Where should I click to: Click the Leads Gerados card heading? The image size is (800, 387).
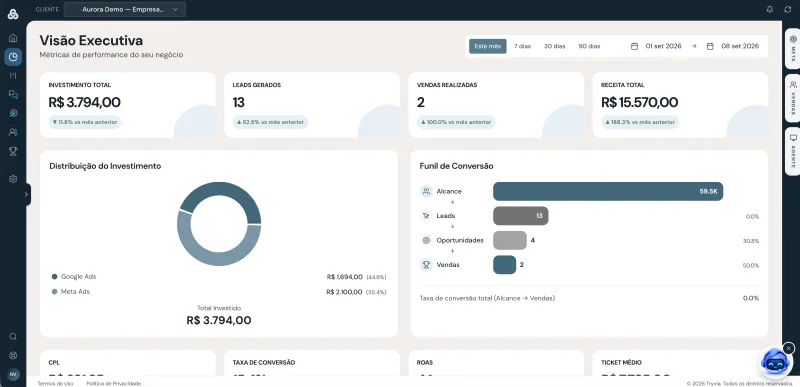[257, 85]
